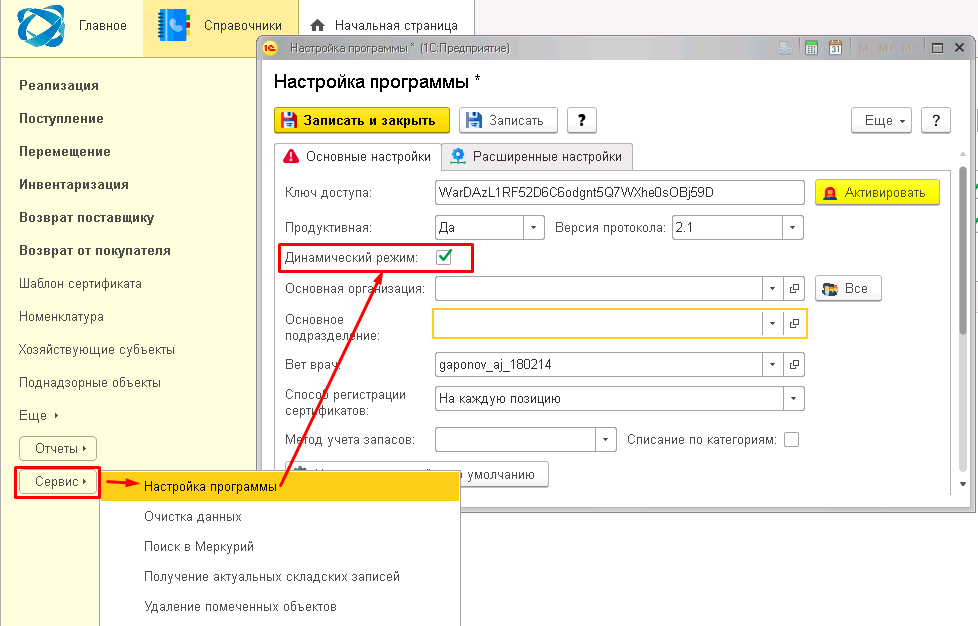978x626 pixels.
Task: Click the M- memory button
Action: point(909,48)
